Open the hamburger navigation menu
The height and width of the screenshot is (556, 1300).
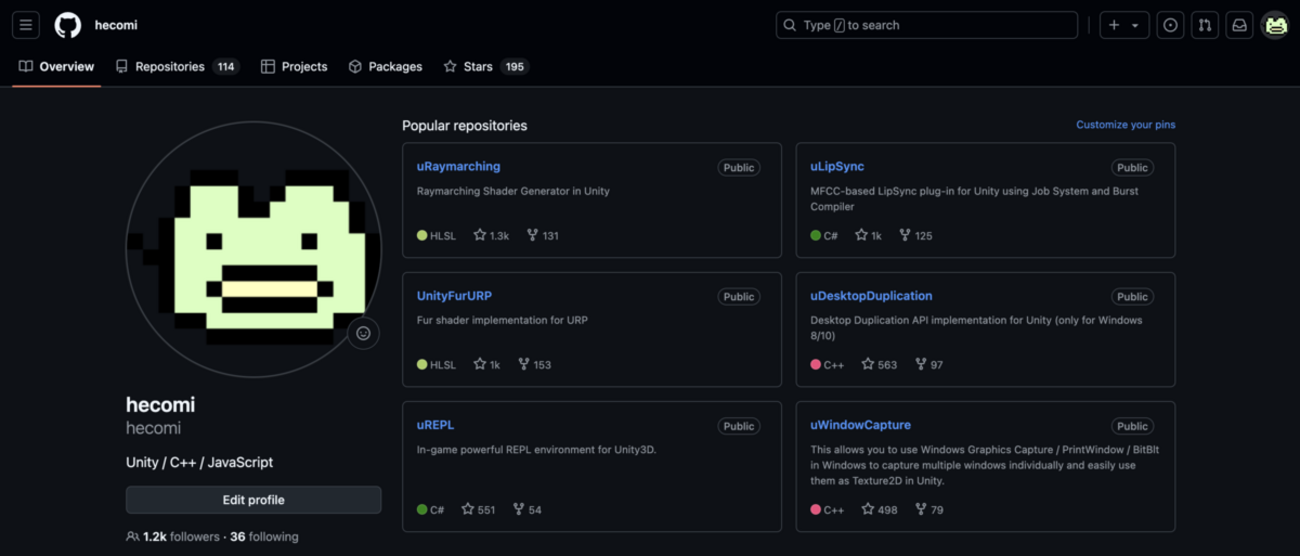click(26, 25)
